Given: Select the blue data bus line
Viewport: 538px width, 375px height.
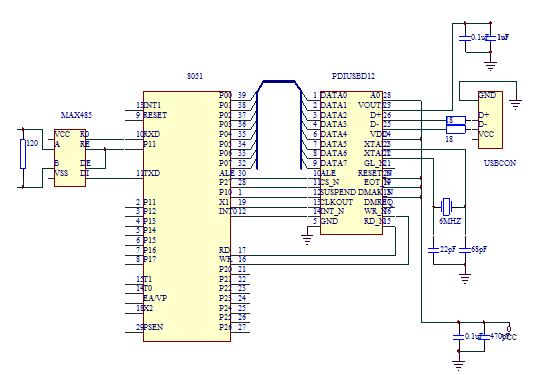Looking at the screenshot, I should [x=279, y=125].
